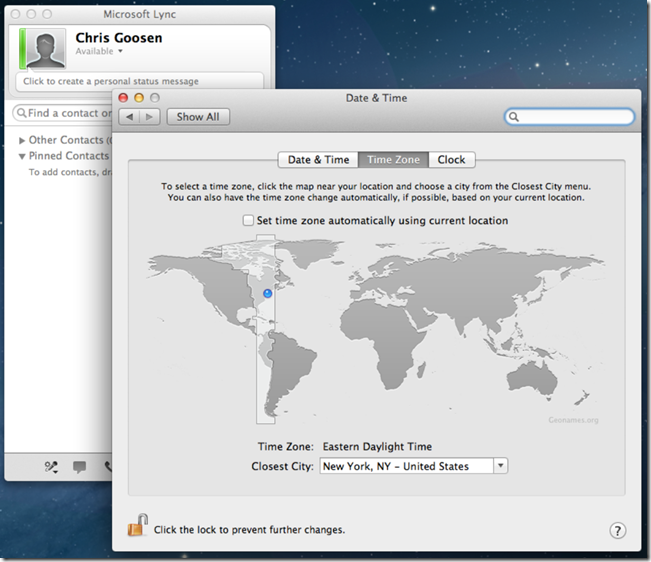Image resolution: width=651 pixels, height=562 pixels.
Task: Switch to the Date & Time tab
Action: [318, 160]
